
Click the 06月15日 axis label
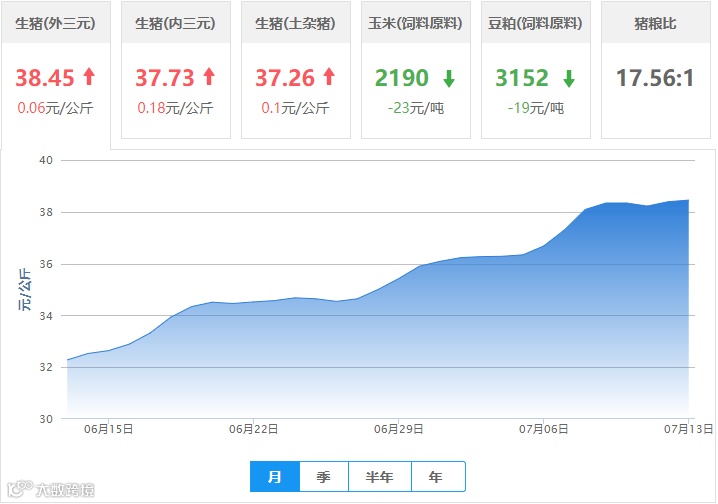(x=109, y=429)
